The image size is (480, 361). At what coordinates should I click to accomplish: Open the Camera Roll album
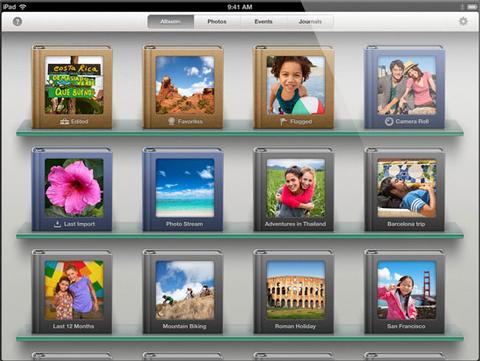point(405,87)
